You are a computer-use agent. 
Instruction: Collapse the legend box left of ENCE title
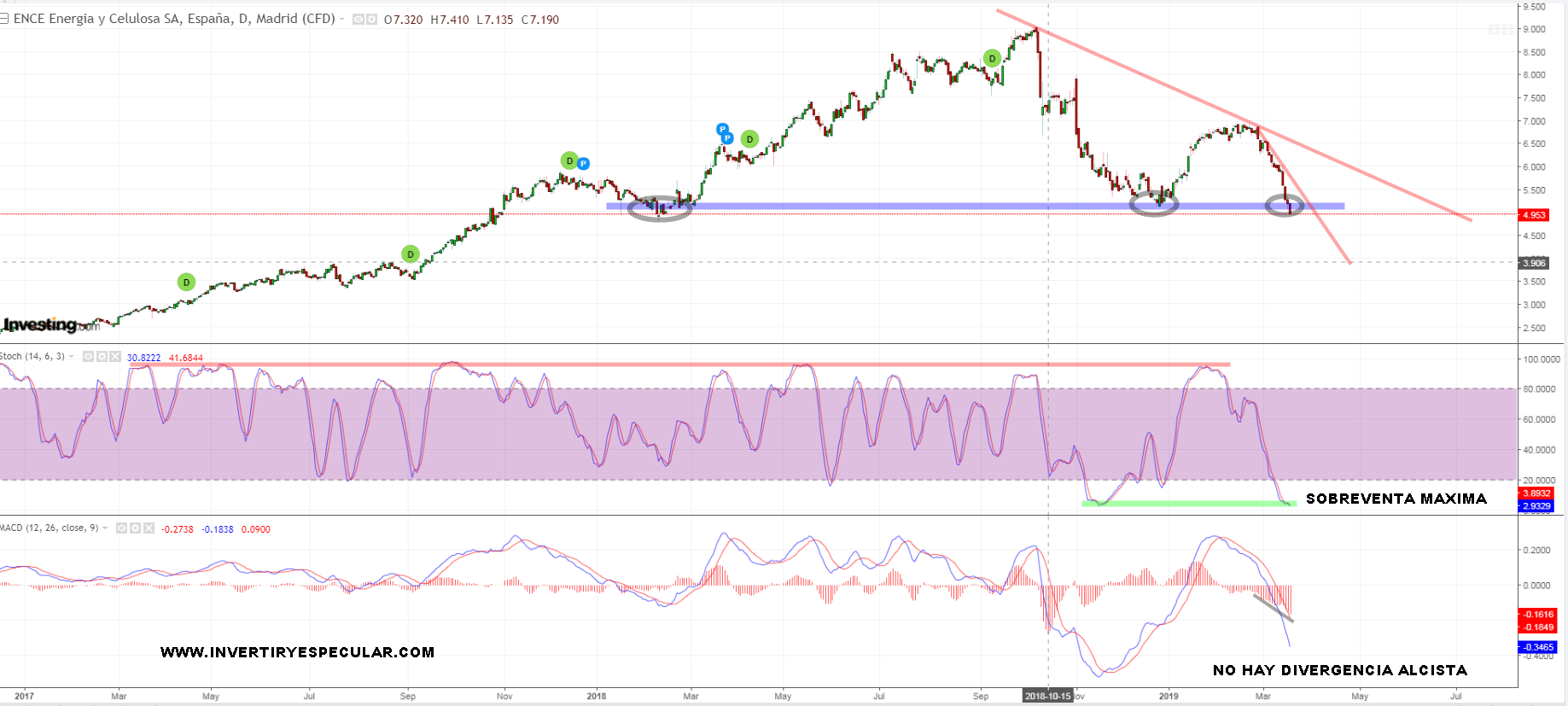coord(4,19)
